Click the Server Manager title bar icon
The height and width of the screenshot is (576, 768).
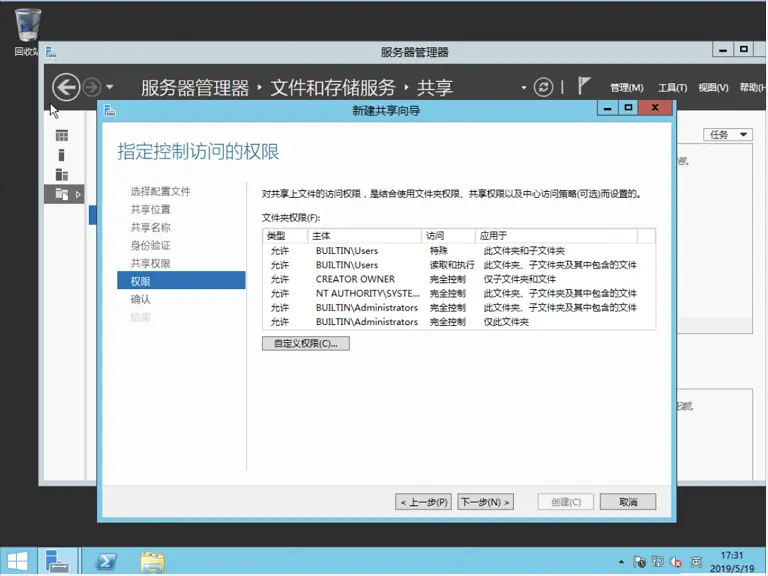[51, 52]
